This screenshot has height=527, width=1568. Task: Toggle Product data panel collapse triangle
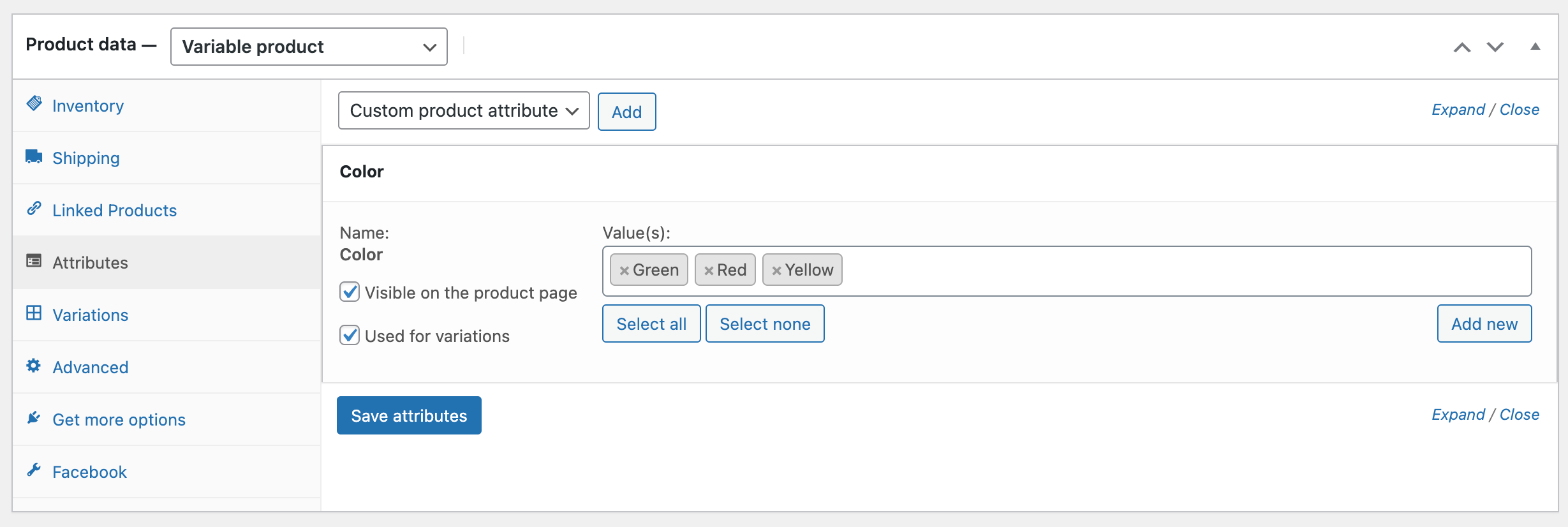tap(1535, 47)
